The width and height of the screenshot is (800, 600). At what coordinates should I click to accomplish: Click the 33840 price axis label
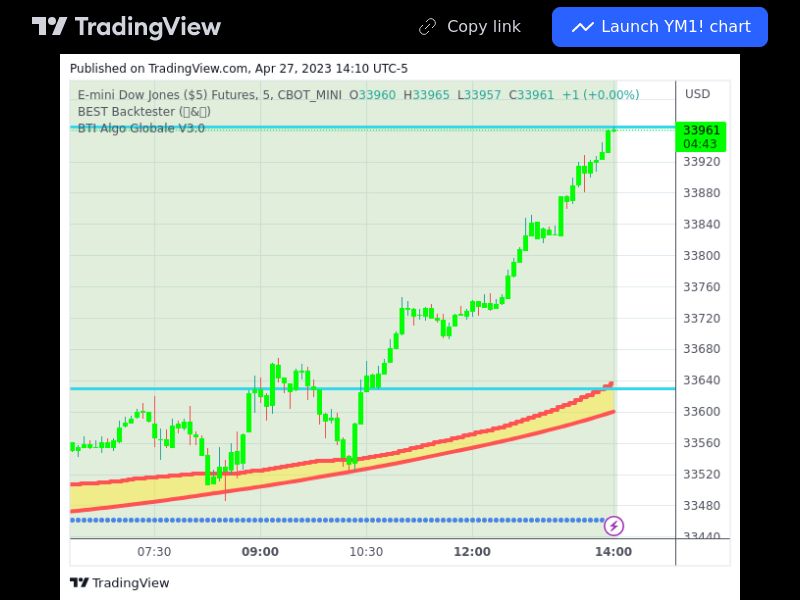pyautogui.click(x=702, y=224)
